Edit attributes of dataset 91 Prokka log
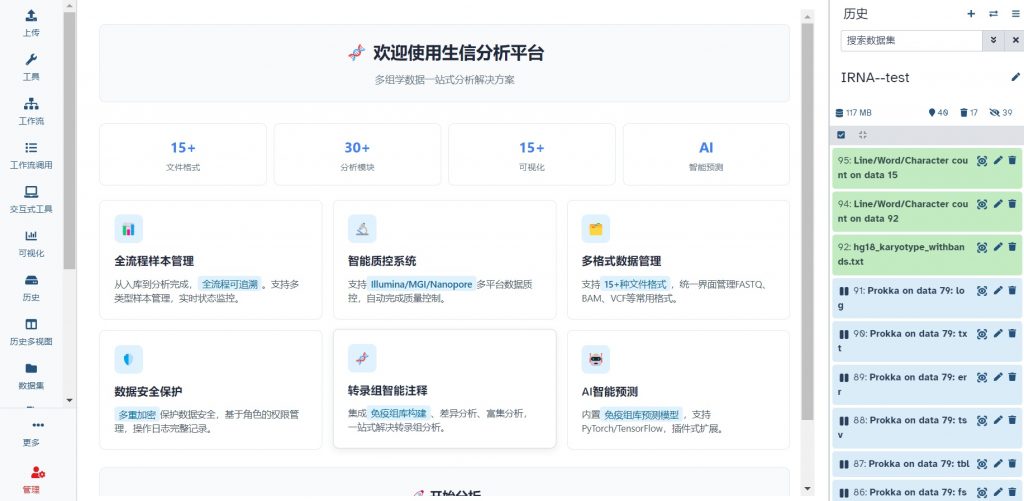This screenshot has width=1024, height=501. [997, 291]
